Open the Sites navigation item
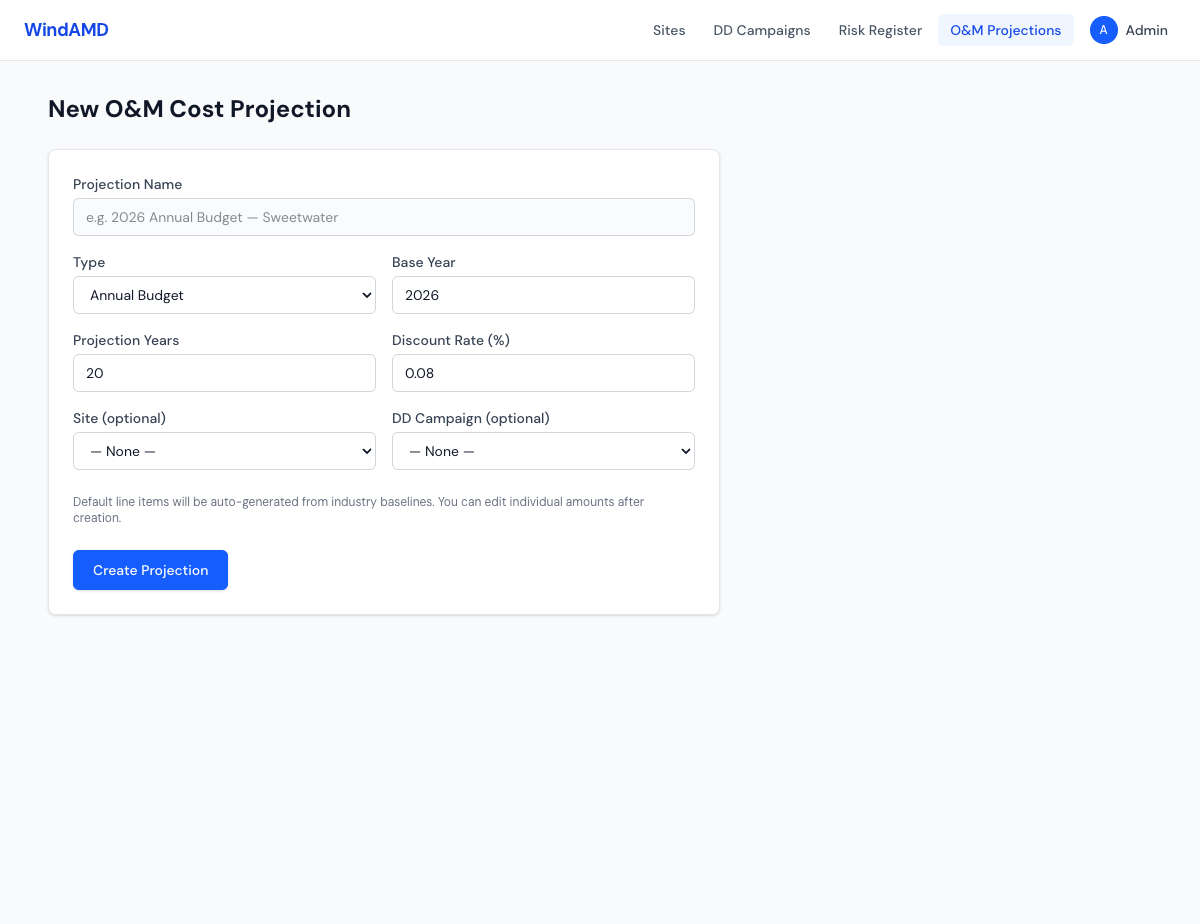The image size is (1200, 924). tap(669, 30)
